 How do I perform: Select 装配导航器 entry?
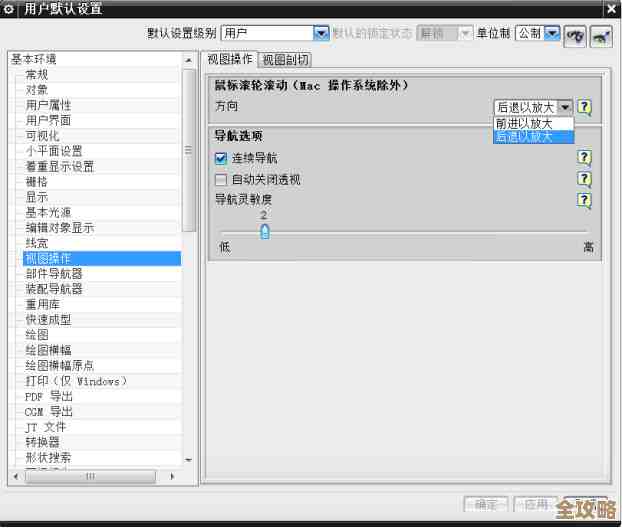tap(54, 289)
